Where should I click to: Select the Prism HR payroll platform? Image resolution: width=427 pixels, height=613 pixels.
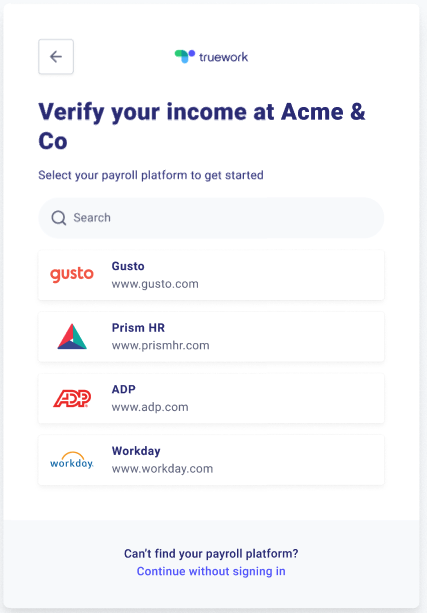[211, 337]
